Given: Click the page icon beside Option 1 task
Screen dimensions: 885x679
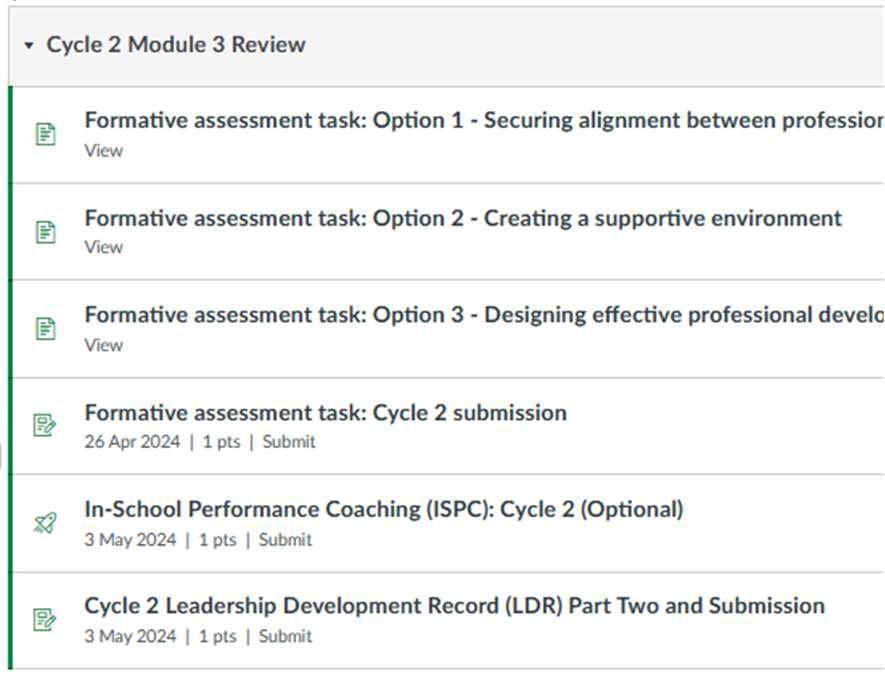Looking at the screenshot, I should pos(45,133).
